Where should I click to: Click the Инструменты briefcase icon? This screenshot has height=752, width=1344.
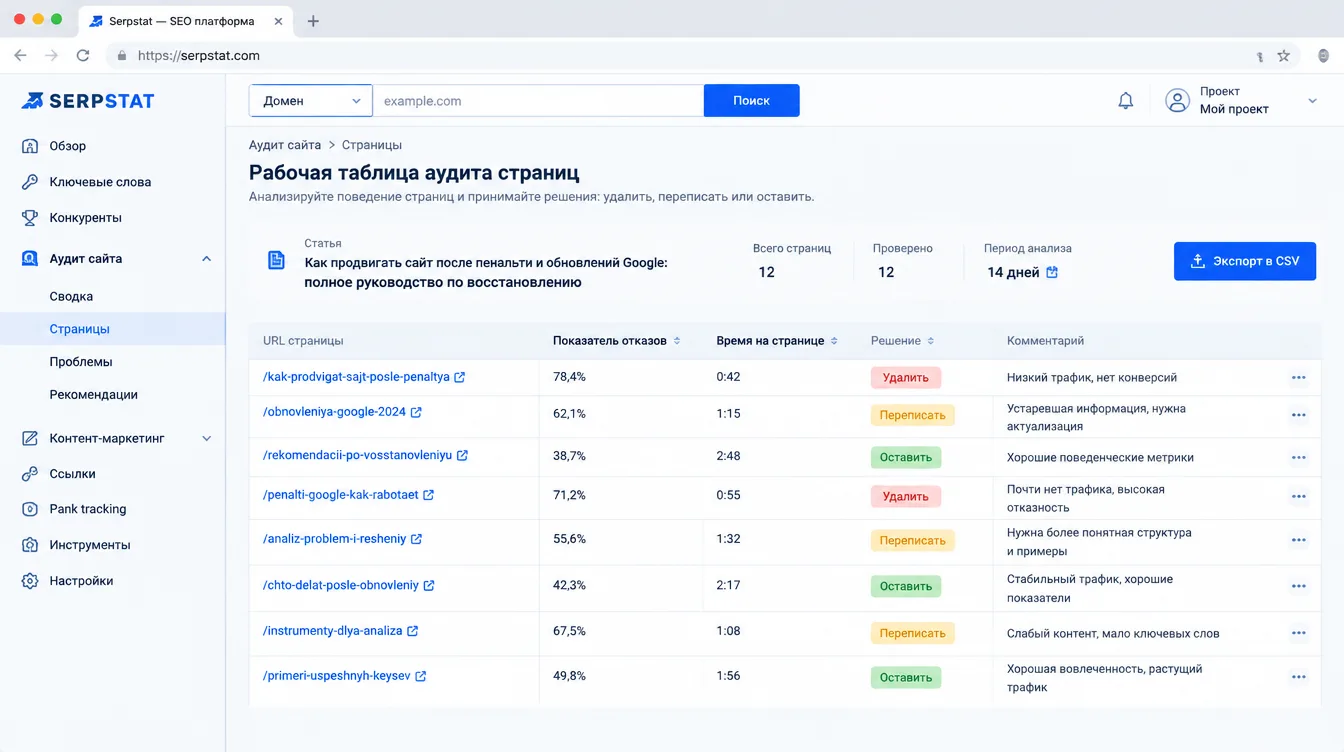click(30, 545)
